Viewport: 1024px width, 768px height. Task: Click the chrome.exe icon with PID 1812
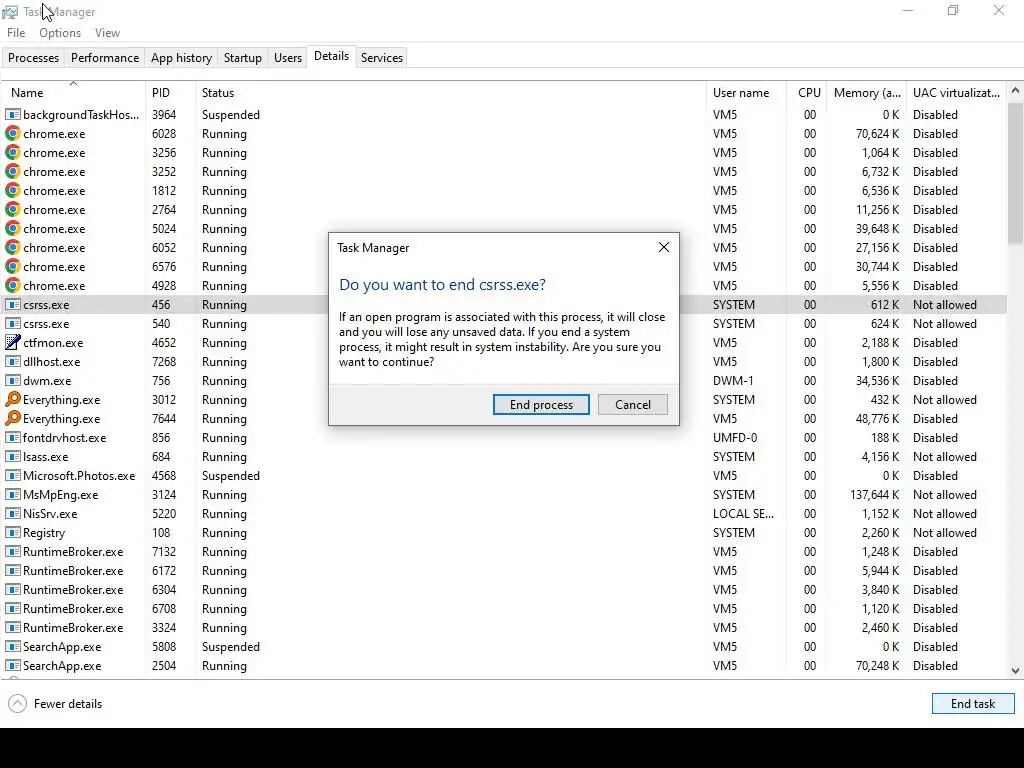pos(12,191)
